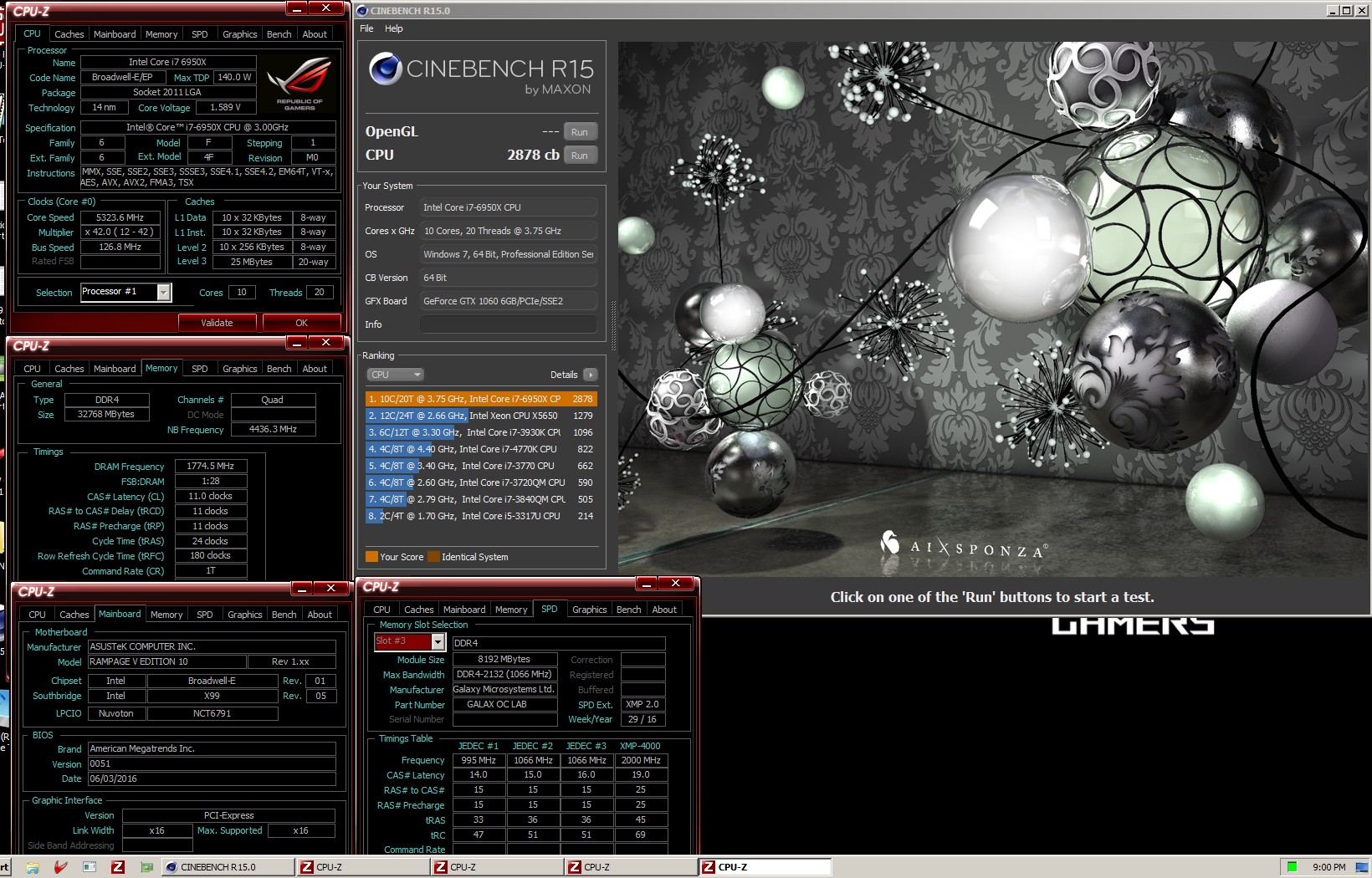Click the Part Number GALAX OC LAB
The image size is (1372, 878).
point(504,704)
